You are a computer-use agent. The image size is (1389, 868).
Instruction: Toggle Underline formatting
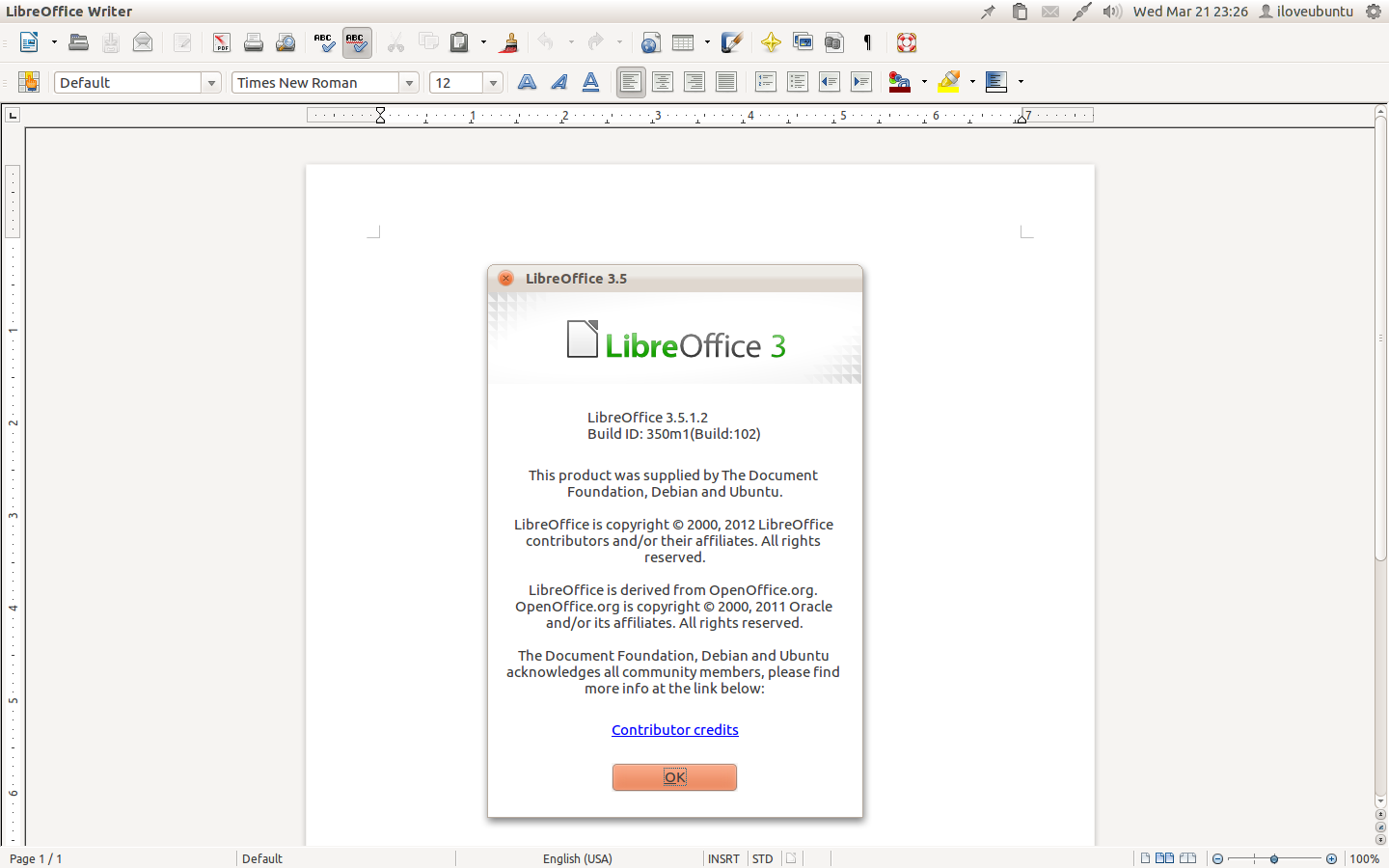[590, 82]
